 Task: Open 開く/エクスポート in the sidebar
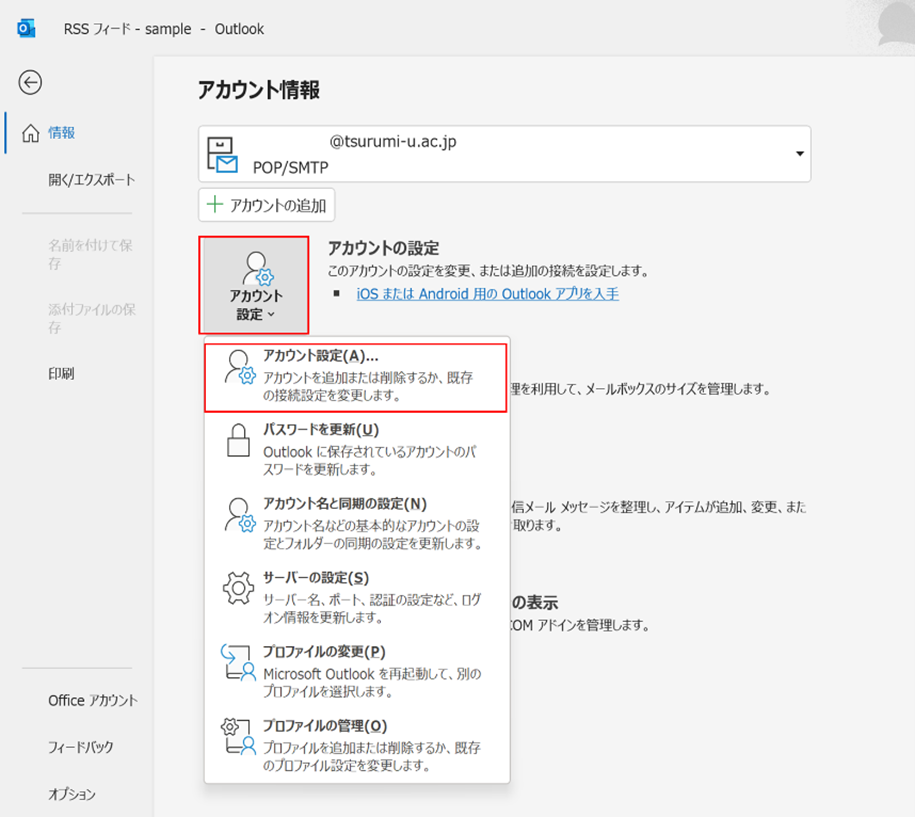tap(92, 180)
